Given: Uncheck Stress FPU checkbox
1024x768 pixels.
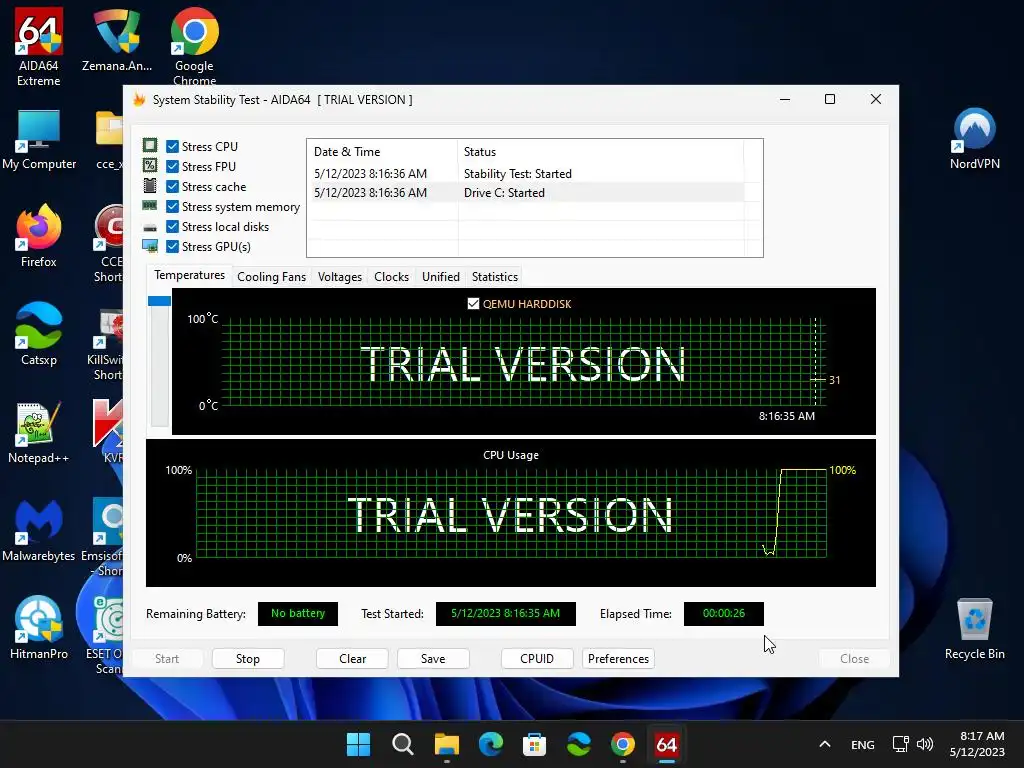Looking at the screenshot, I should [172, 167].
